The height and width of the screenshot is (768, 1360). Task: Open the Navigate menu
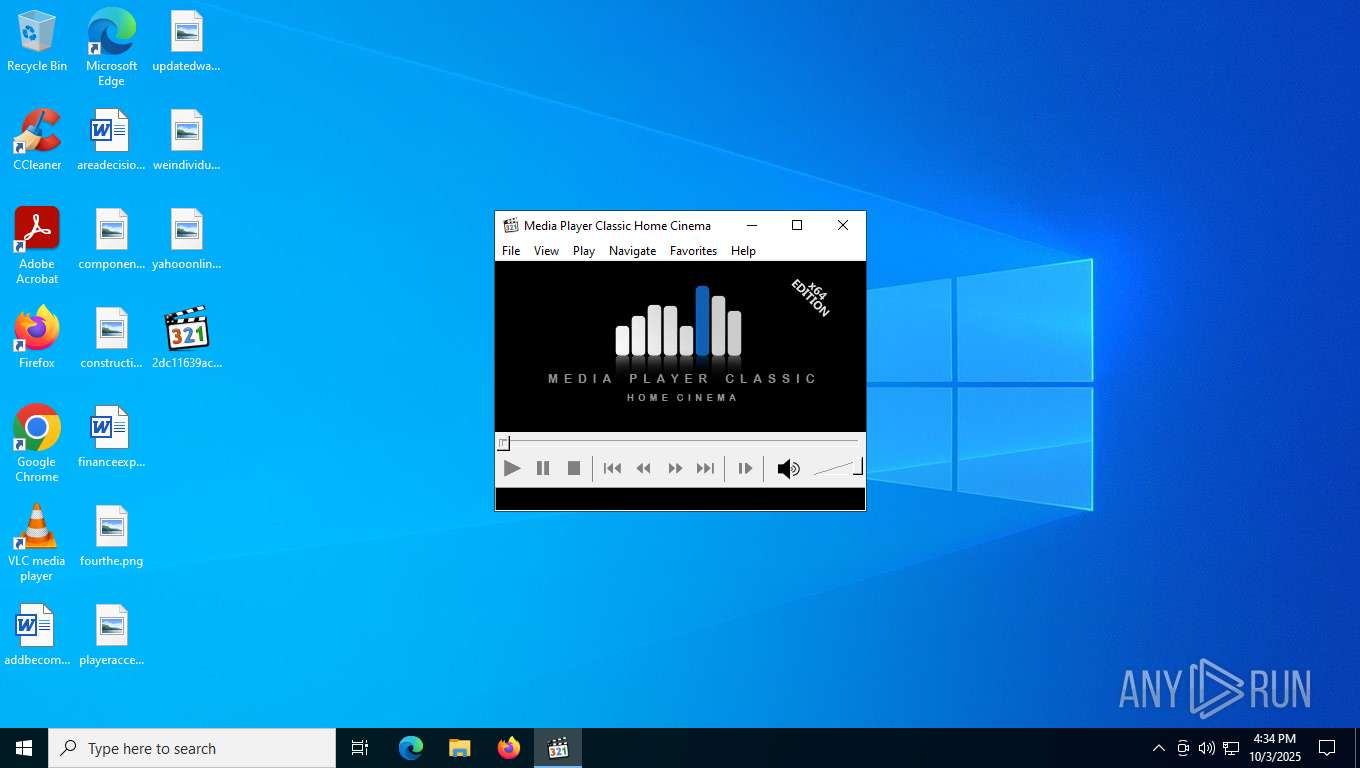pos(633,251)
